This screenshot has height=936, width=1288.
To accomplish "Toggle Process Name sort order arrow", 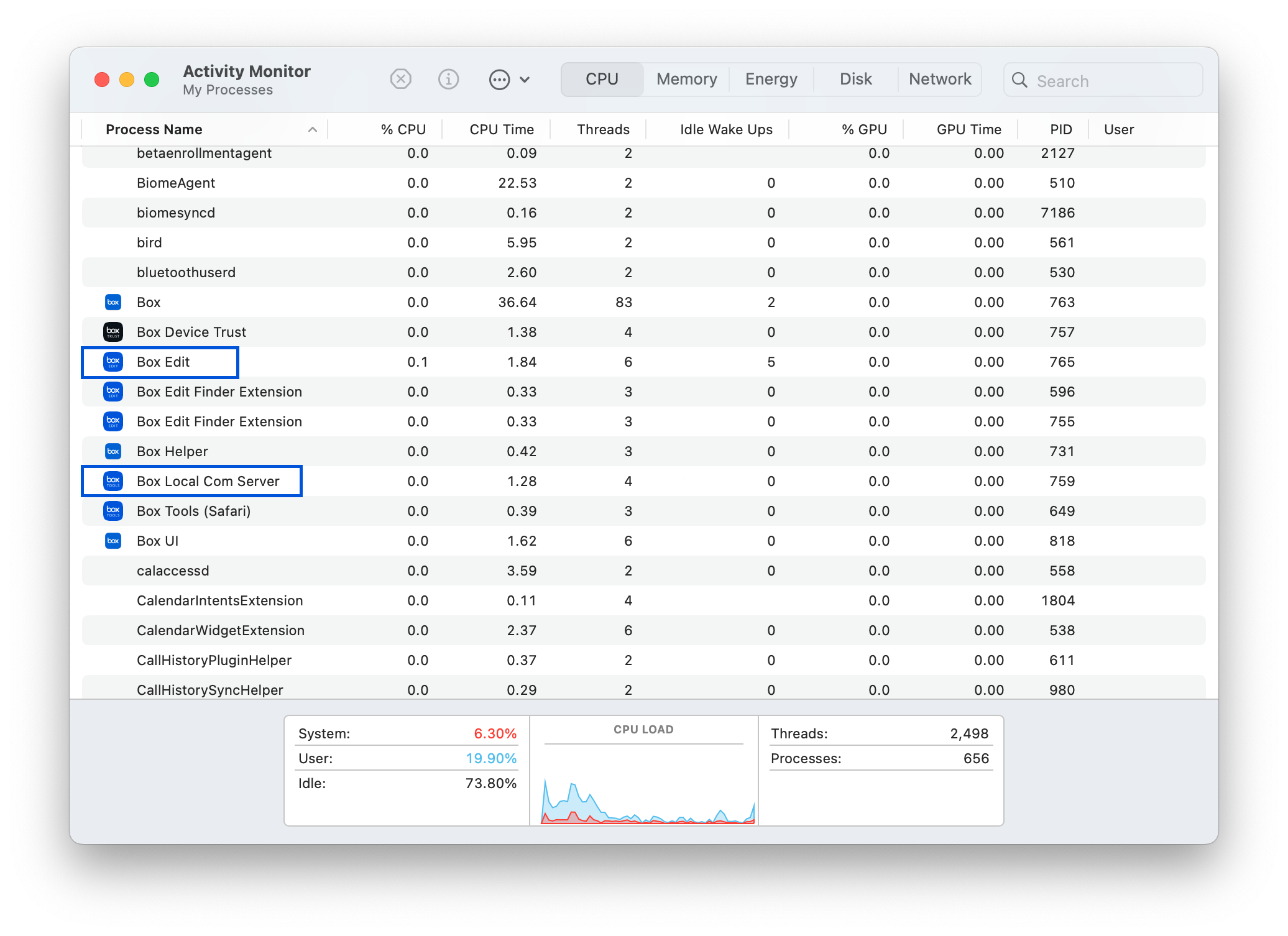I will pos(313,130).
